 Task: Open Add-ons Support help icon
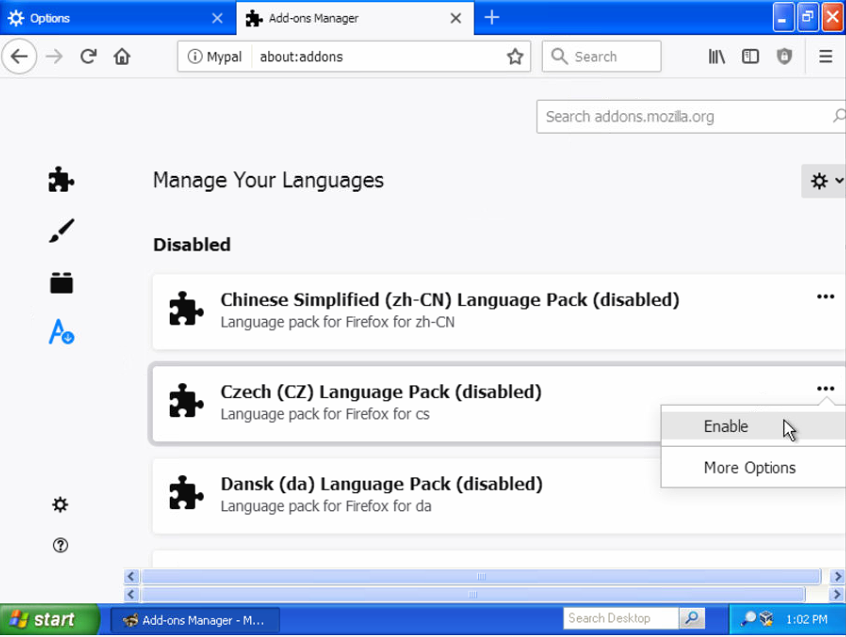click(x=60, y=545)
